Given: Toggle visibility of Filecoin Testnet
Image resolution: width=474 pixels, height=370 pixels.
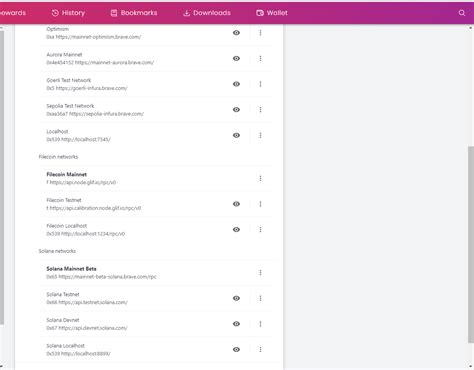Looking at the screenshot, I should [x=236, y=204].
